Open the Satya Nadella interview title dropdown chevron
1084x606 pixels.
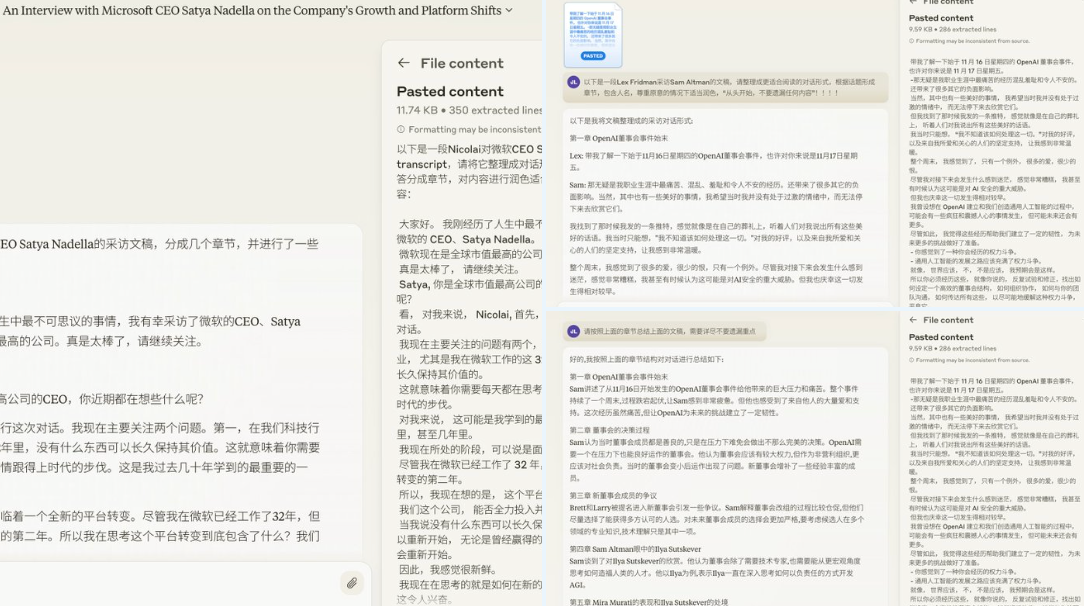pyautogui.click(x=509, y=10)
